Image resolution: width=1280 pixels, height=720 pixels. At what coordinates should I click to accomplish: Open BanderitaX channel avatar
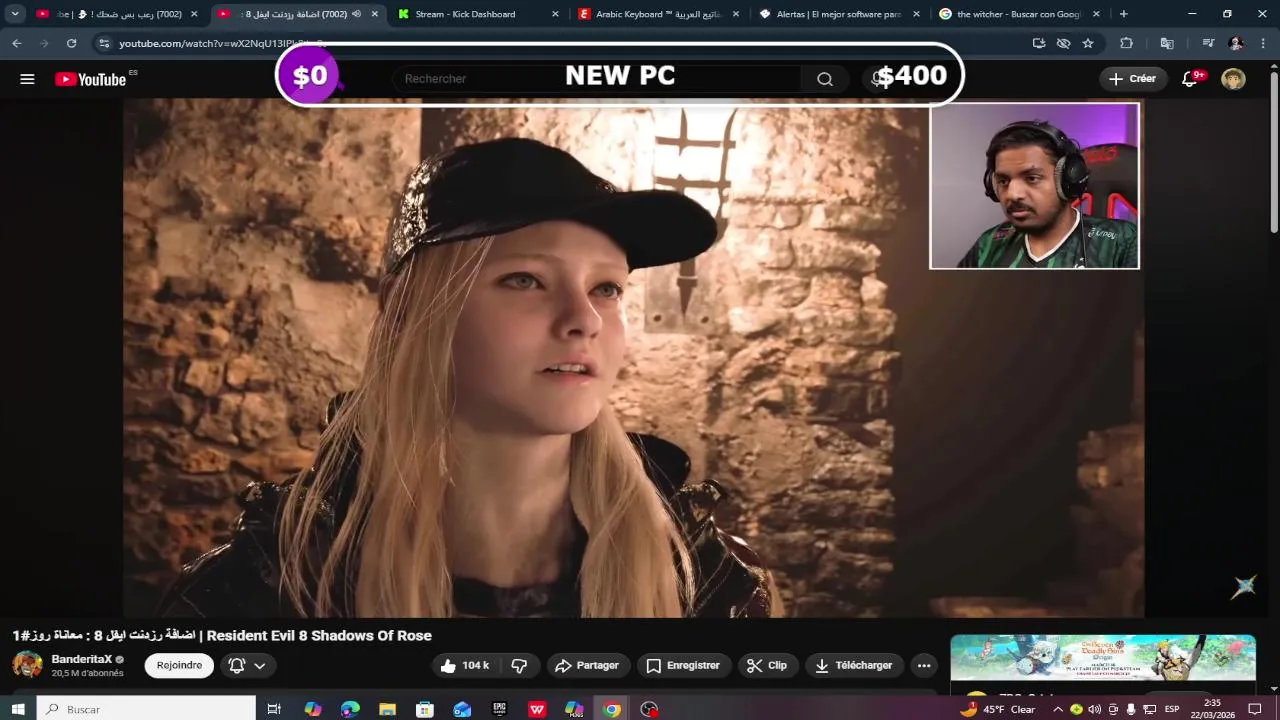coord(27,665)
